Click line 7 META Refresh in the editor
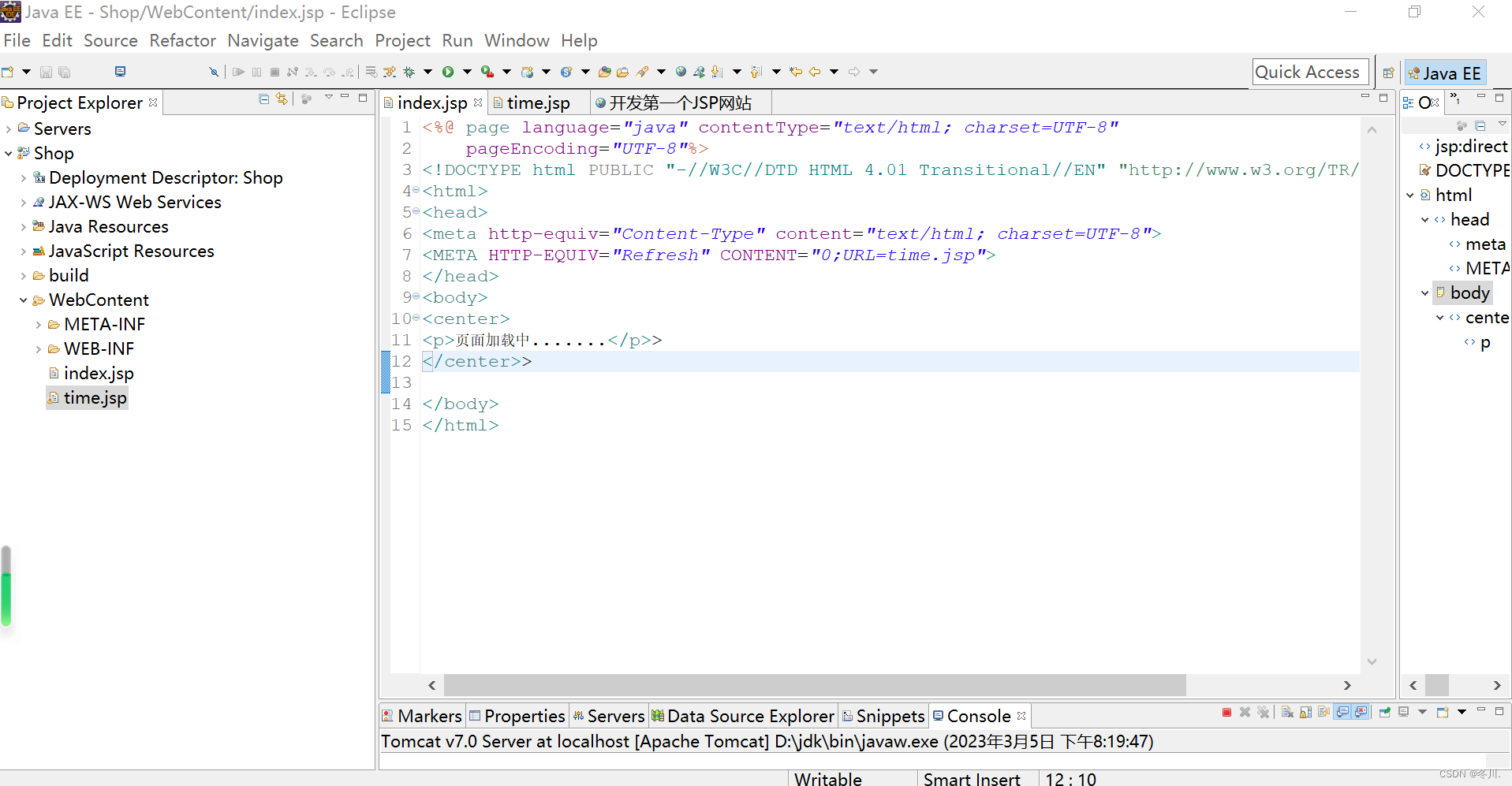This screenshot has width=1512, height=786. 708,255
